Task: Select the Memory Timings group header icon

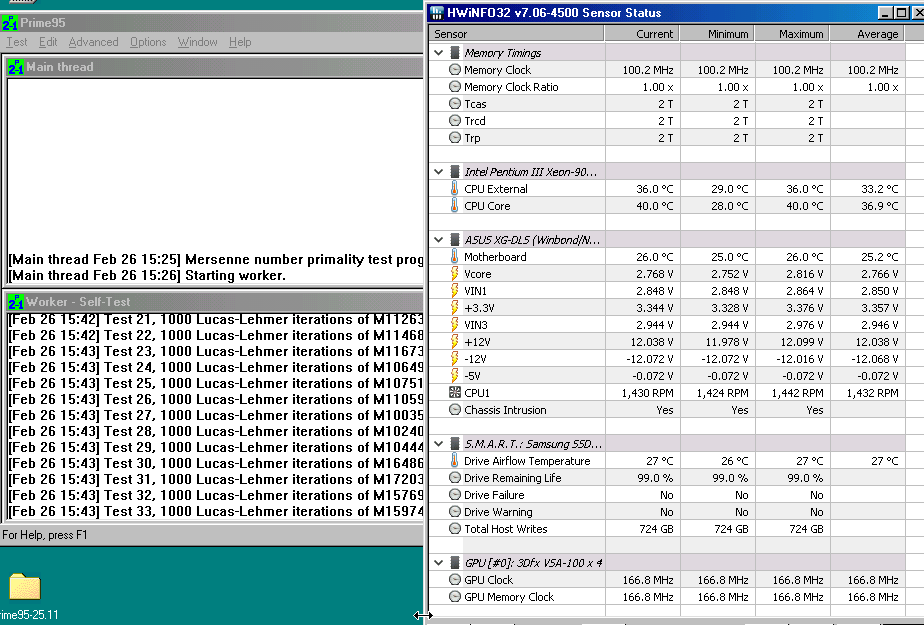Action: 454,53
